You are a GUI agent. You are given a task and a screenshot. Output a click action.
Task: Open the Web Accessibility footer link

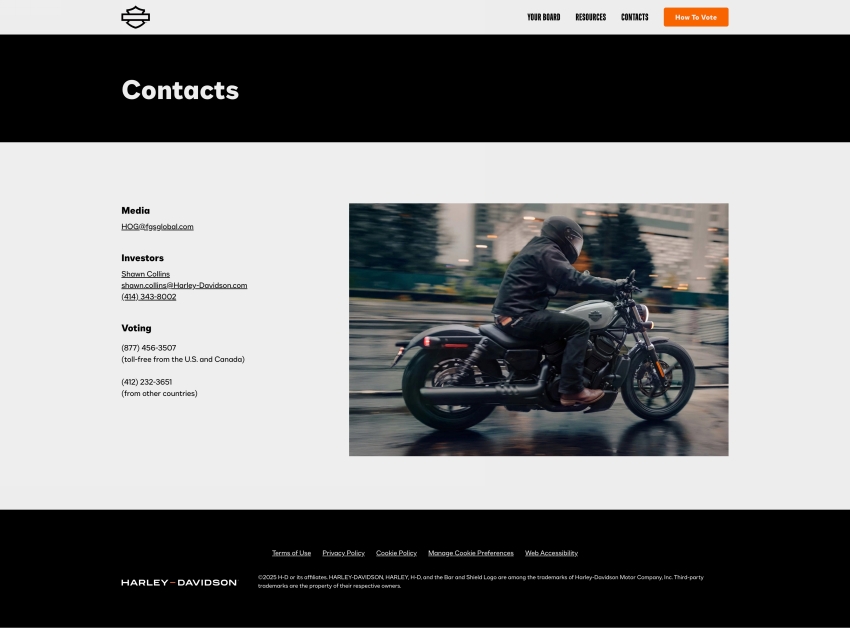[551, 553]
